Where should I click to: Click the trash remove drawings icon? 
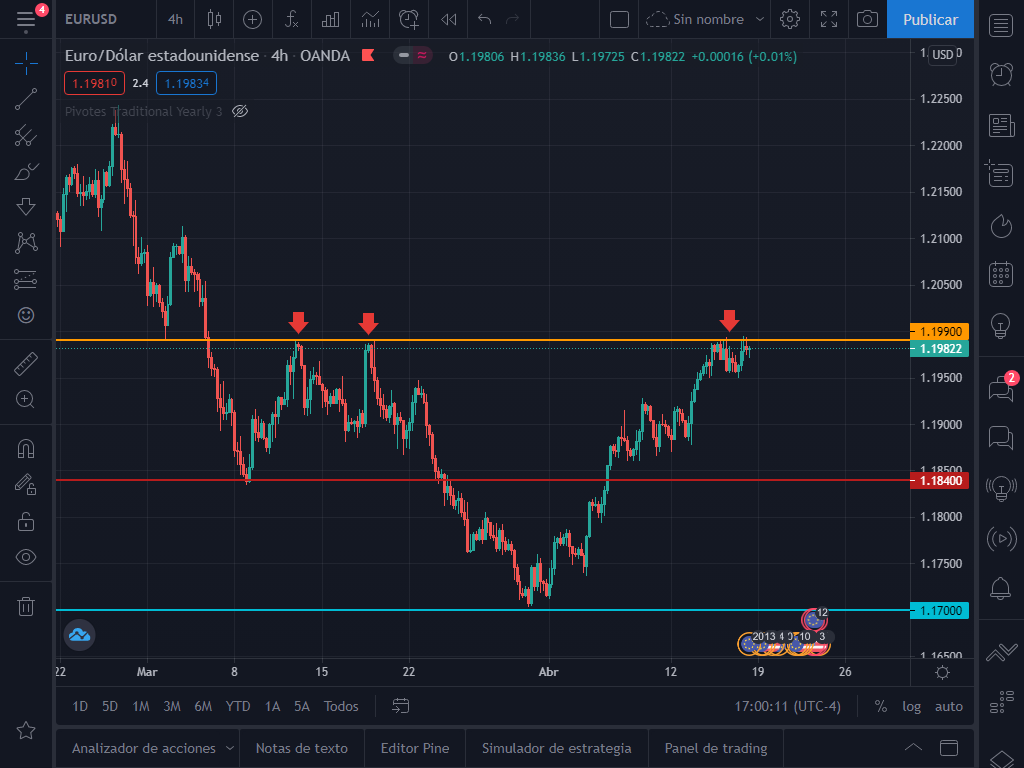tap(26, 606)
